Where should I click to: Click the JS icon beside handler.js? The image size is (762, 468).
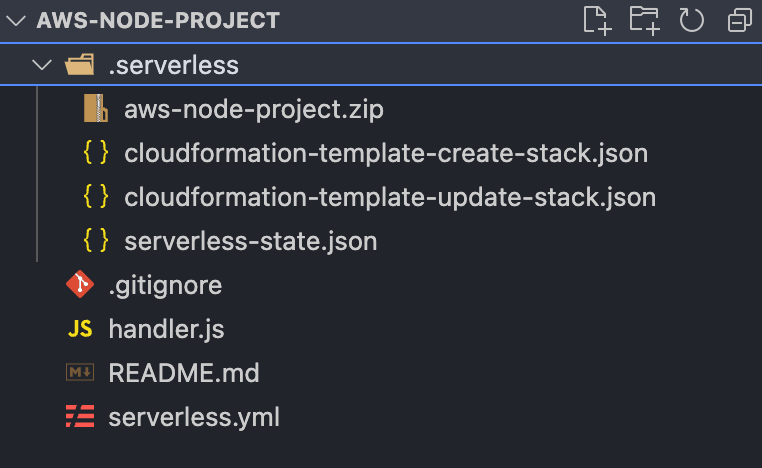coord(79,329)
